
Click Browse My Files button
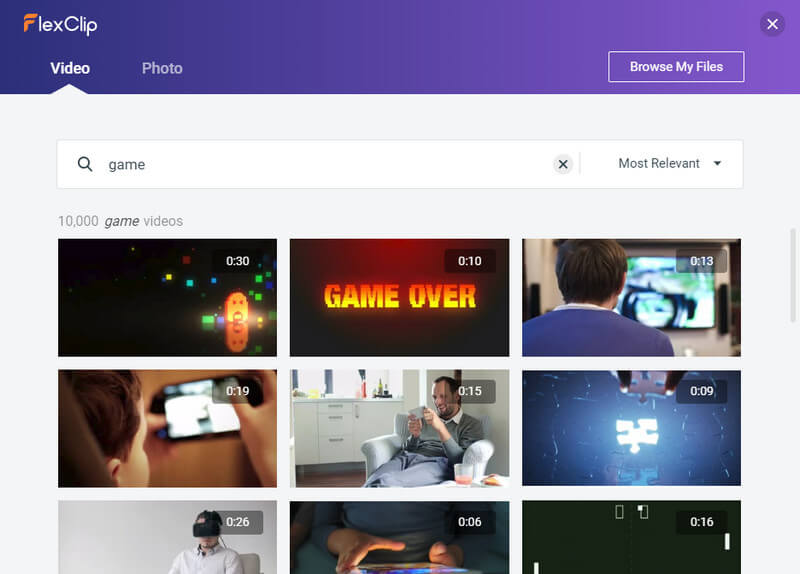pos(676,66)
